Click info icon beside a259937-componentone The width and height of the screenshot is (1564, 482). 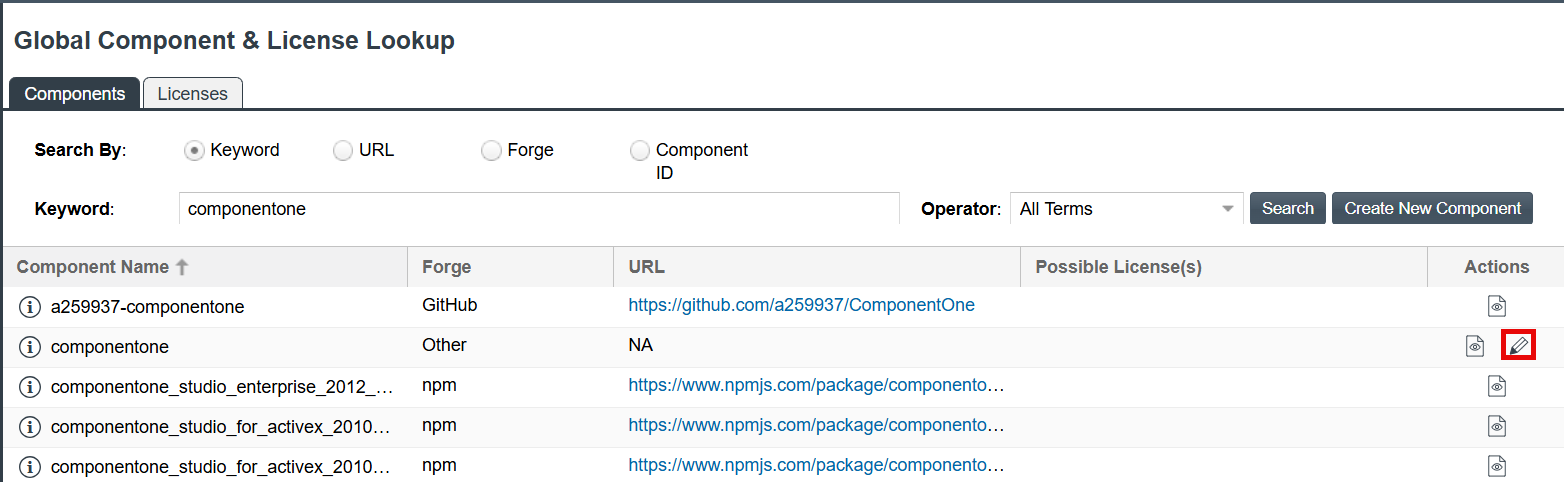30,307
